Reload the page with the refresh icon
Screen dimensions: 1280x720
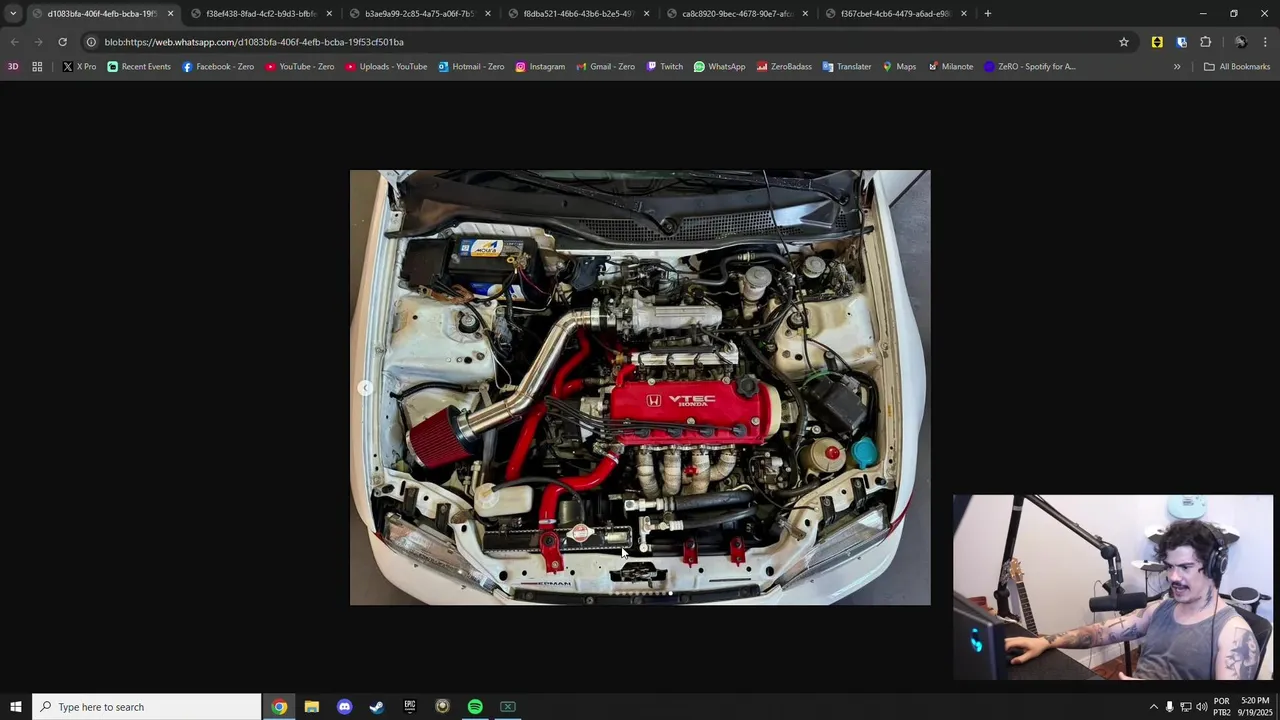point(62,42)
